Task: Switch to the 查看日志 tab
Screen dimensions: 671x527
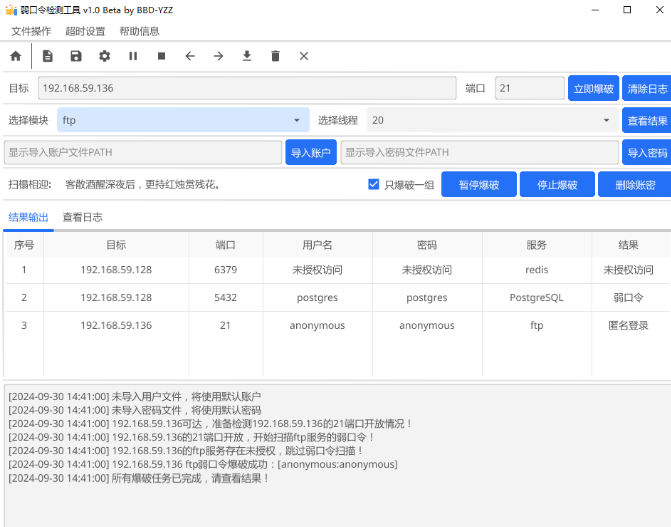Action: [83, 217]
